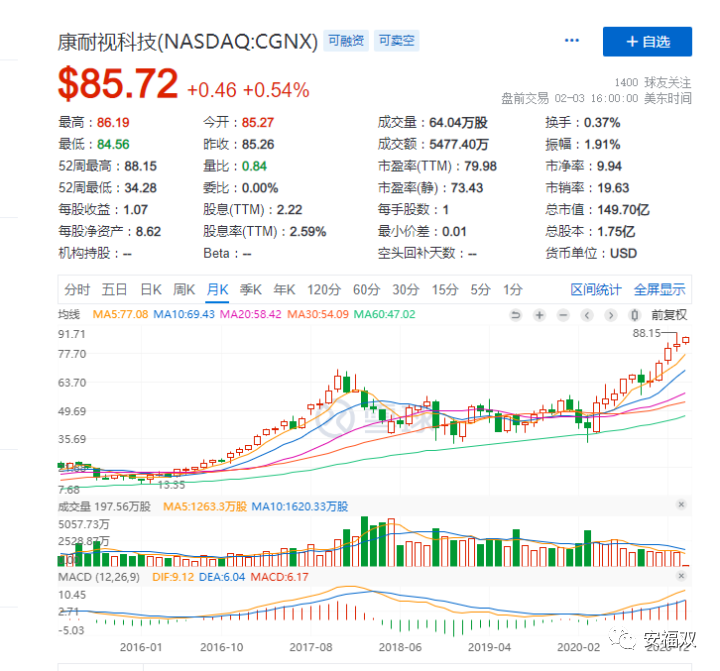Move chart left with arrow icon
The image size is (720, 671).
(587, 315)
